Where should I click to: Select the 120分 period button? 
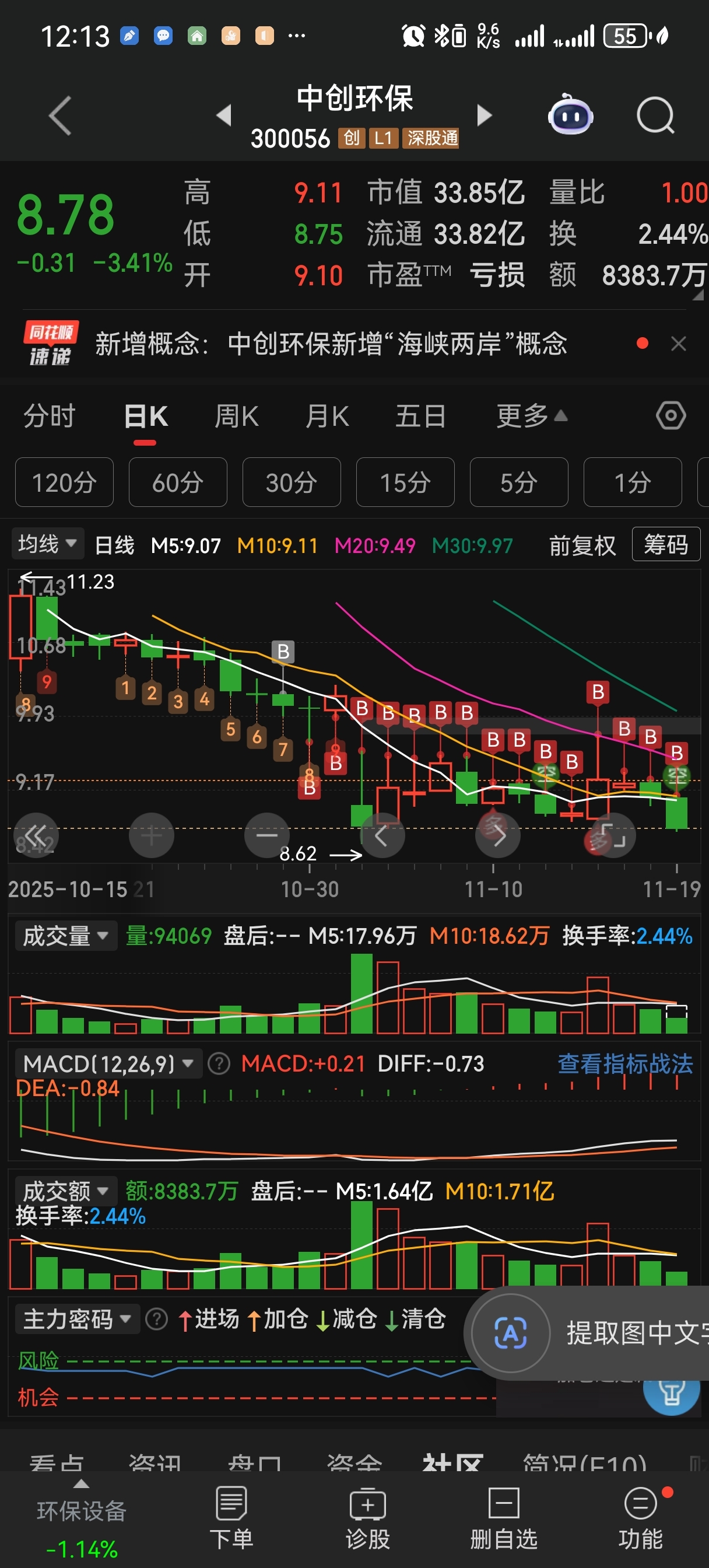[65, 482]
